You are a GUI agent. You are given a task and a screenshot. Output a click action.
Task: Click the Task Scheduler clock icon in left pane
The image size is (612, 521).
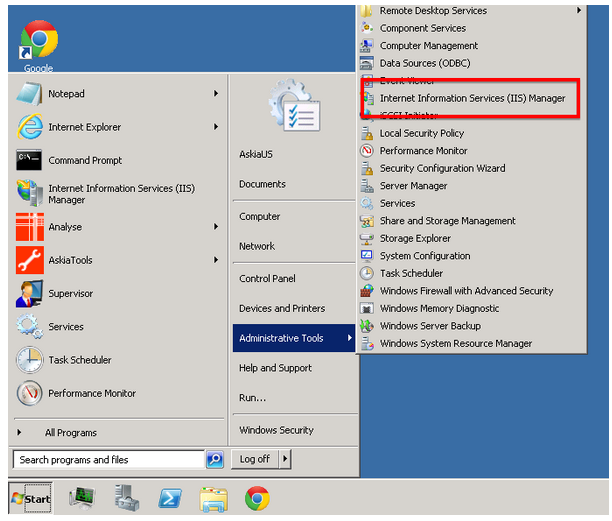[30, 360]
